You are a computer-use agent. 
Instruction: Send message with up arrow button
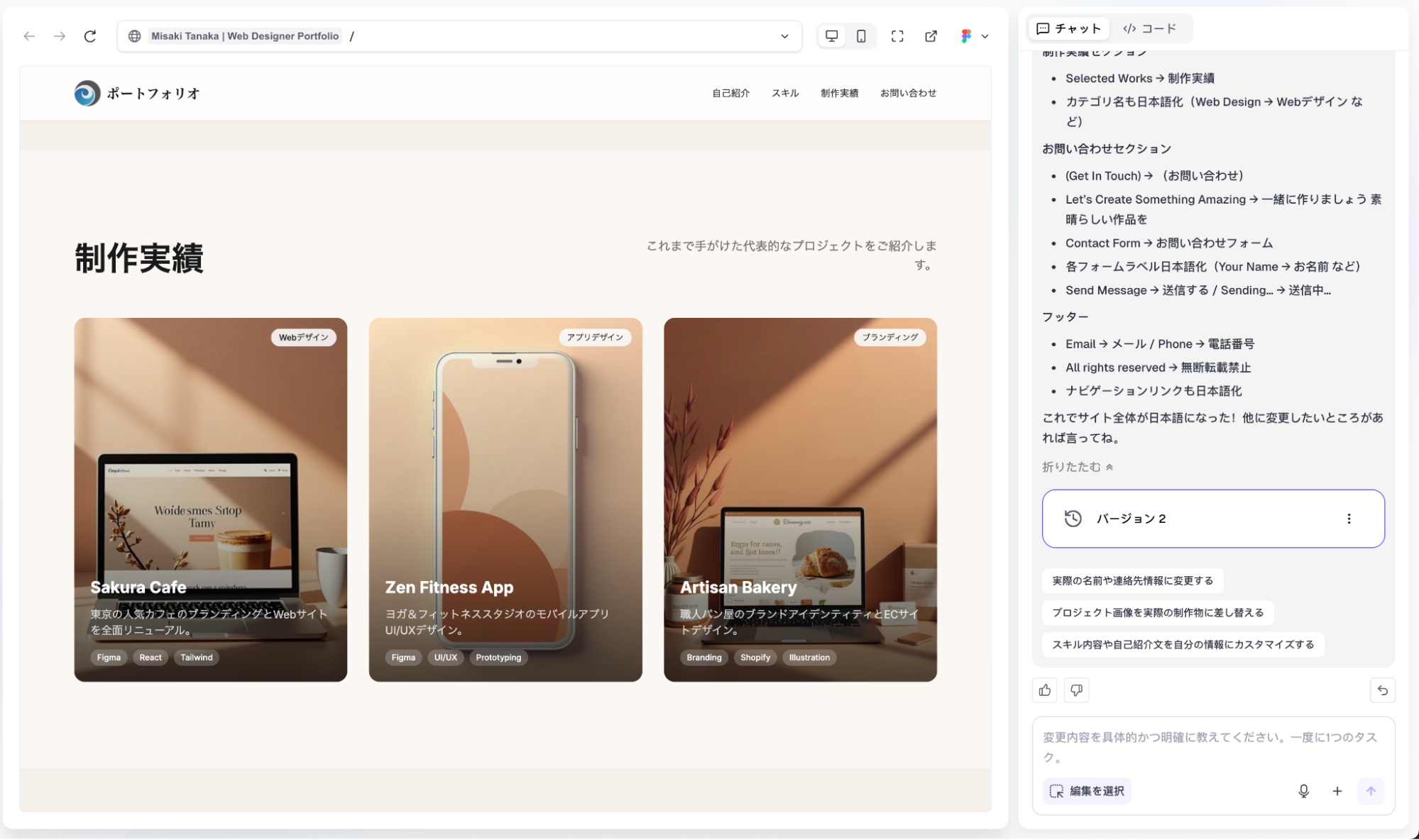1370,791
